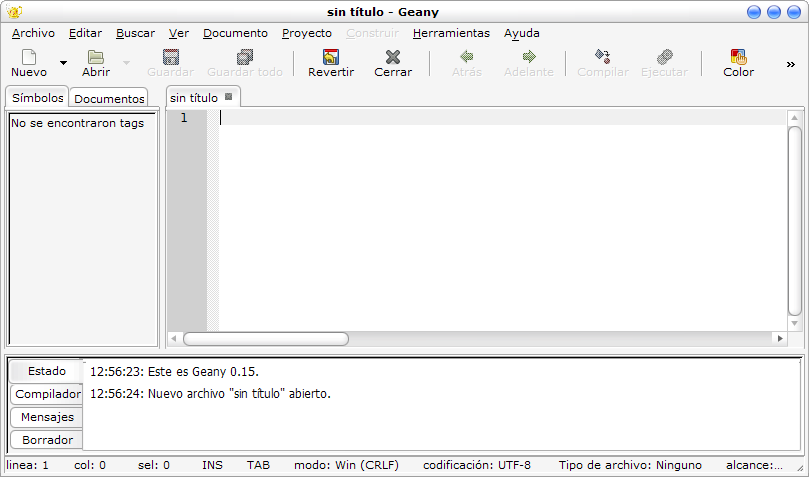Switch to the Compilador message tab
This screenshot has width=809, height=477.
tap(47, 394)
